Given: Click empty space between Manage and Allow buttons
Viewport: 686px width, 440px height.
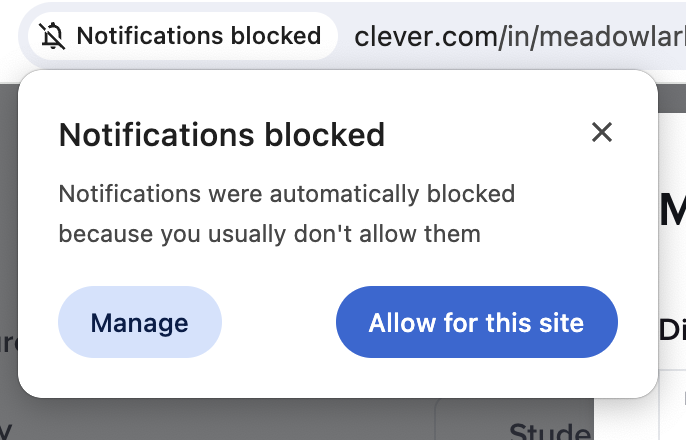Looking at the screenshot, I should pos(278,323).
